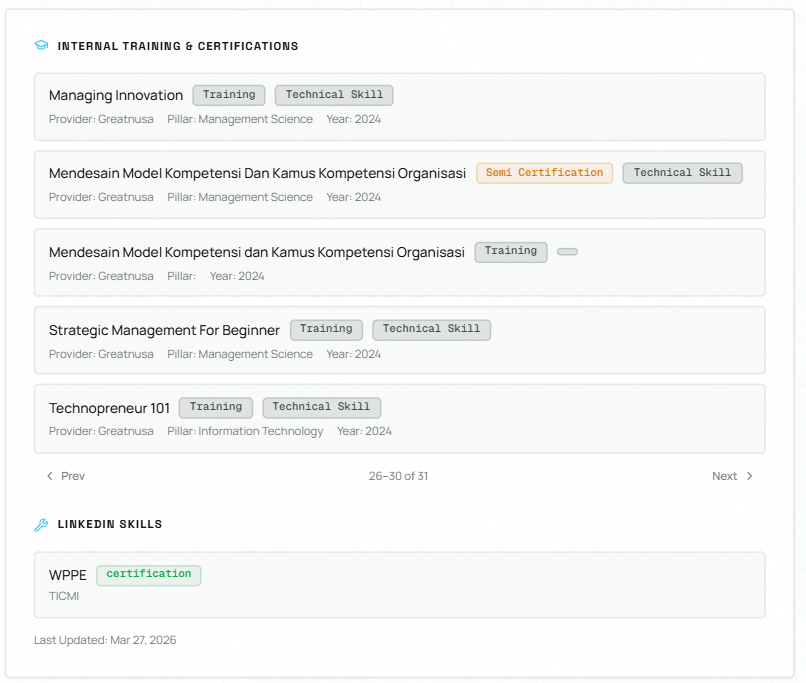Viewport: 806px width, 683px height.
Task: Click the wrench icon beside LinkedIn Skills
Action: tap(41, 524)
